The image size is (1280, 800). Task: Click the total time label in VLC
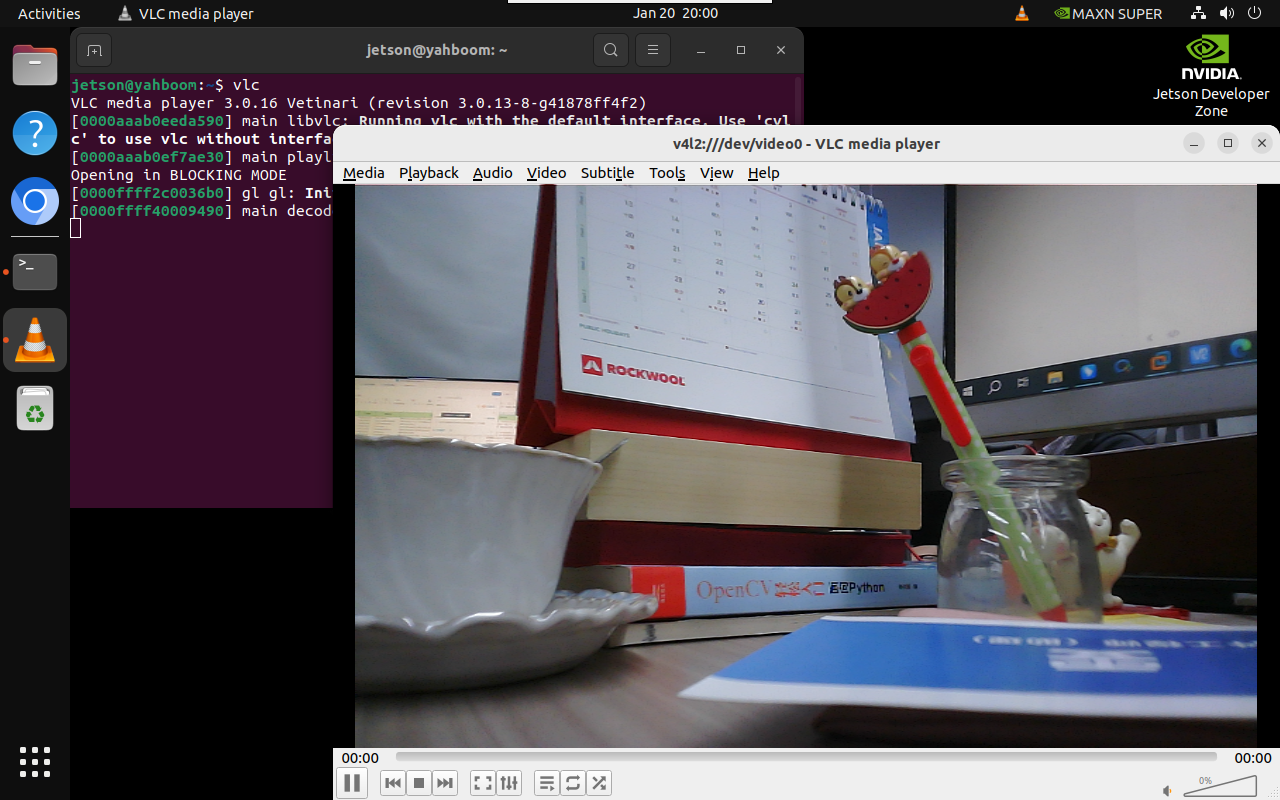pos(1253,758)
